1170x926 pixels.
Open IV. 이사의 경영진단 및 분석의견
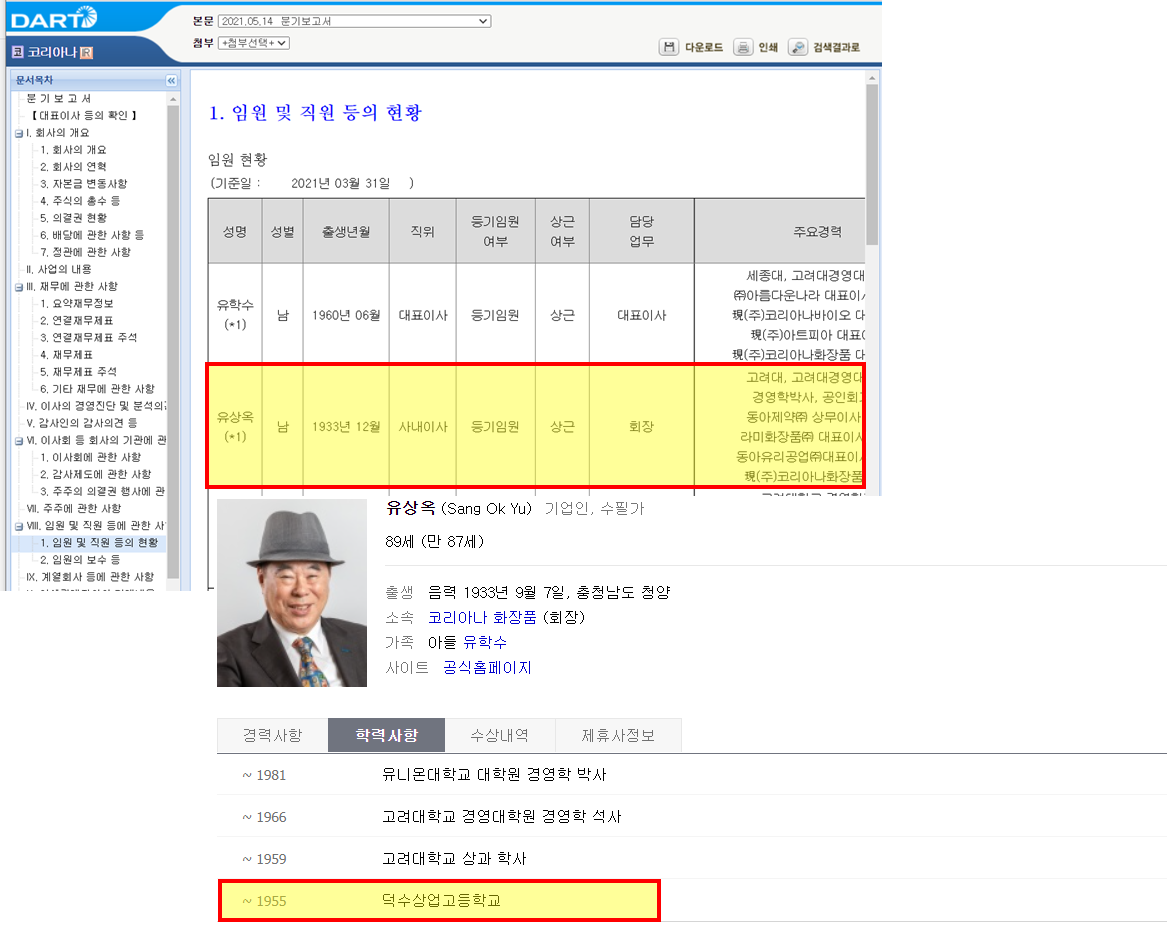click(96, 406)
